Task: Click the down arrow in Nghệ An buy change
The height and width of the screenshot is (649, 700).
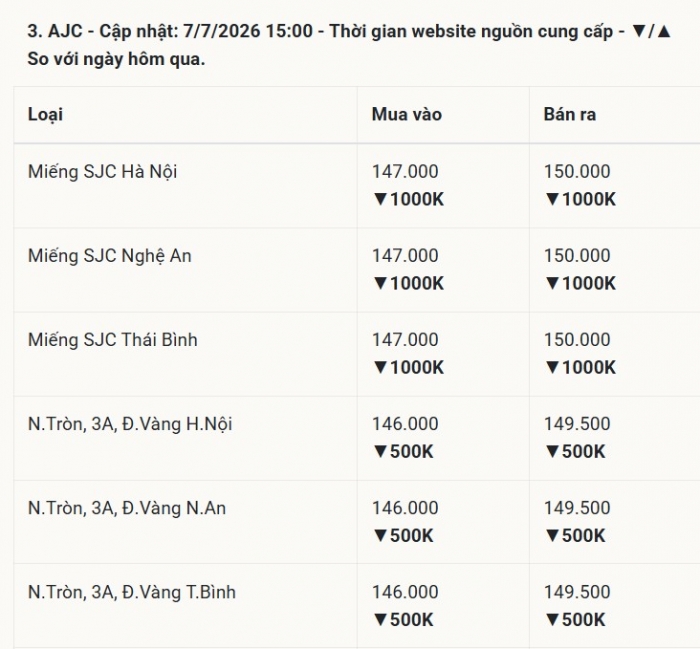Action: coord(380,283)
